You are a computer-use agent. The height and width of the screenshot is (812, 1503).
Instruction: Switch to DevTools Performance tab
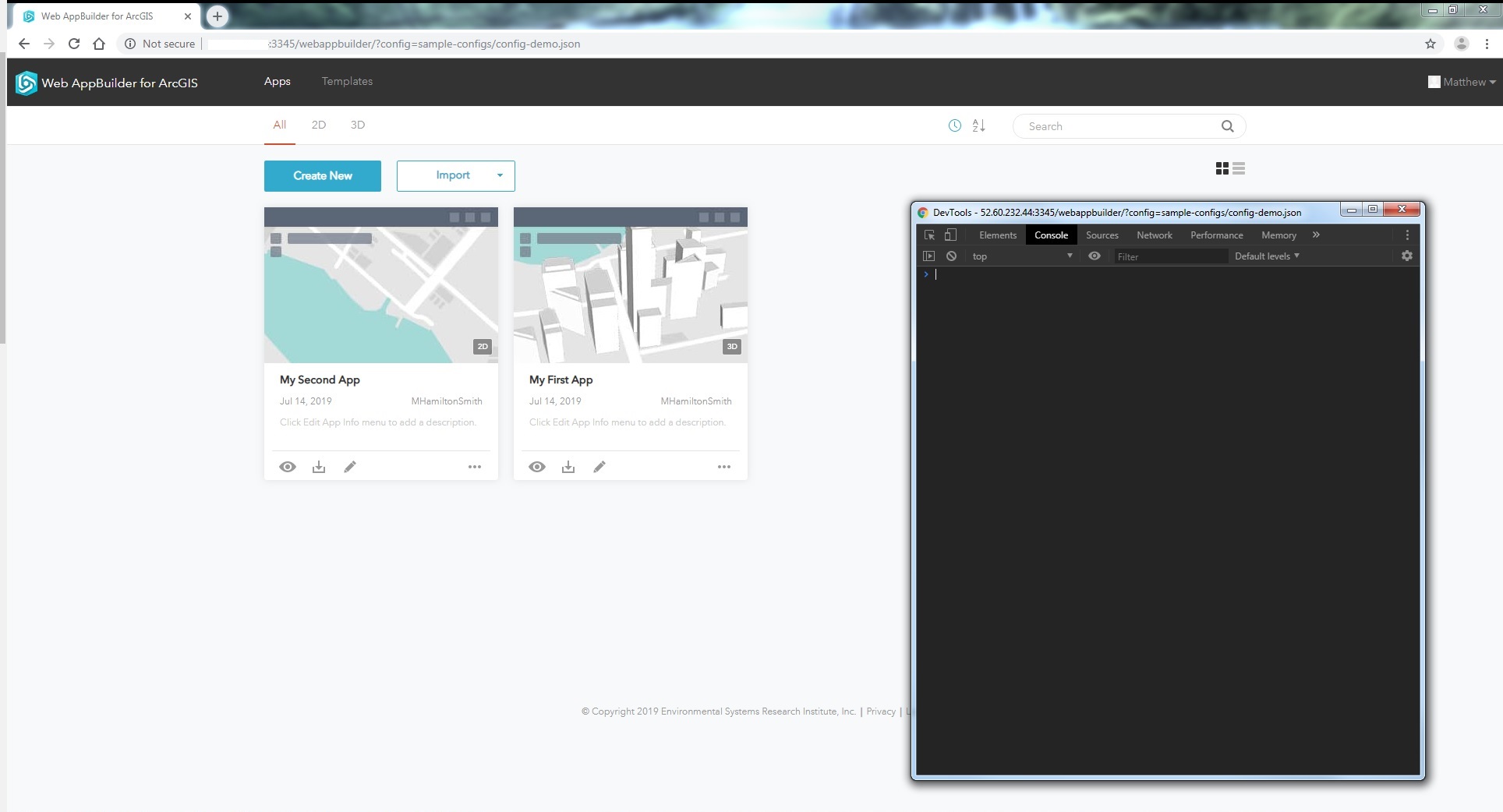coord(1217,235)
